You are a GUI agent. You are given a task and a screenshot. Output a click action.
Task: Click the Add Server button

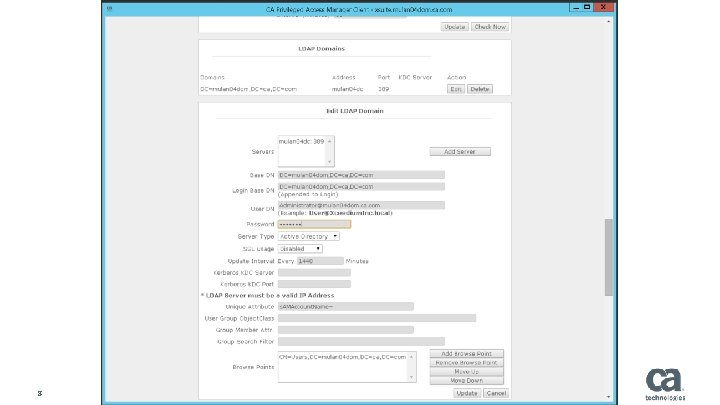[460, 152]
